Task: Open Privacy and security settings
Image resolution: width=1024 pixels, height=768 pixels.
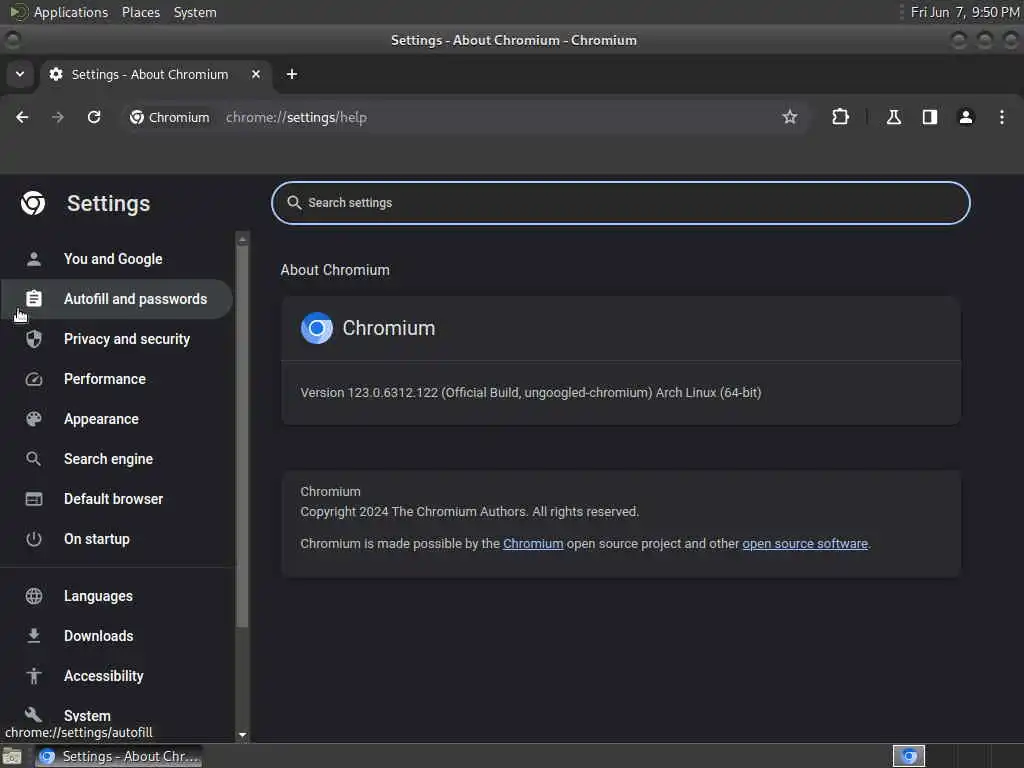Action: 116,339
